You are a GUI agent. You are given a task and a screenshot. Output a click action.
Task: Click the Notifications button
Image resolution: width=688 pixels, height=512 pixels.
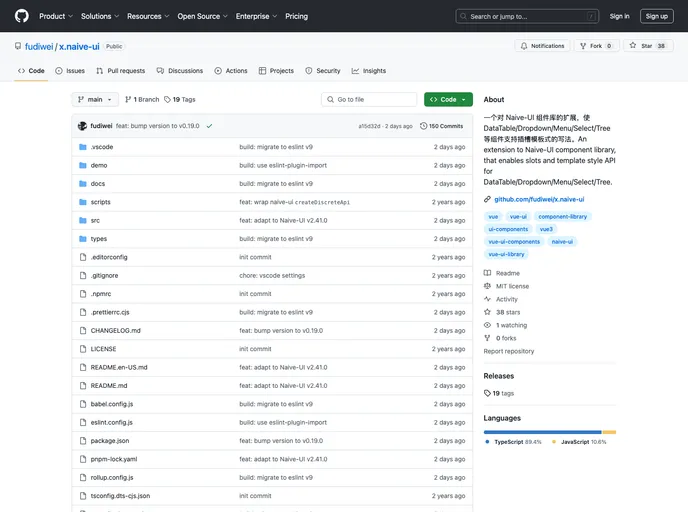(542, 46)
